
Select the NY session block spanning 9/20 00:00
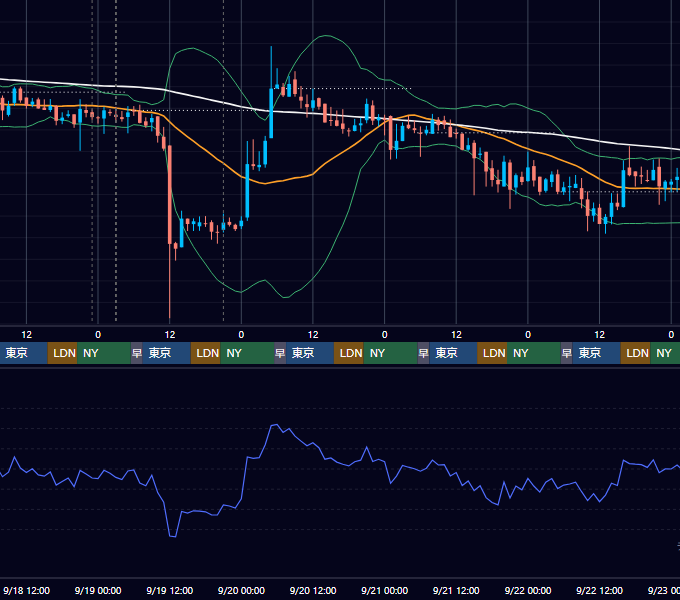point(247,353)
